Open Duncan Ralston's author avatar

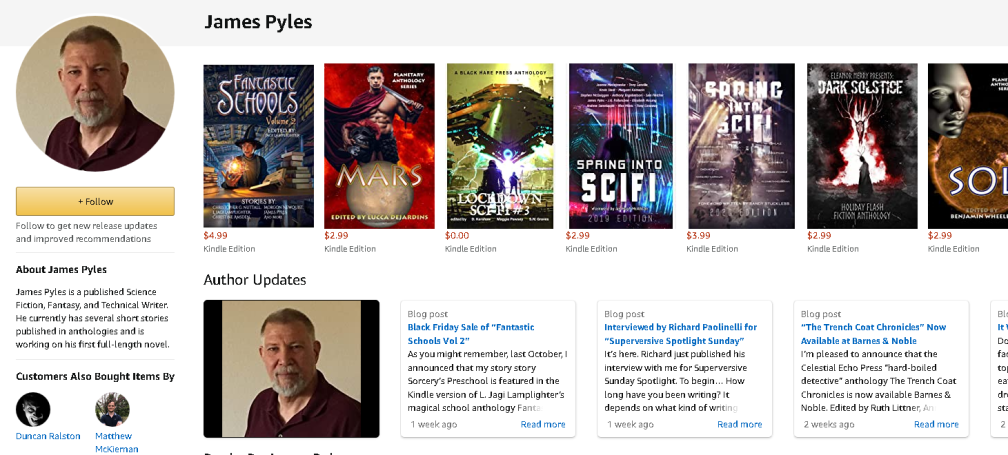(x=33, y=409)
